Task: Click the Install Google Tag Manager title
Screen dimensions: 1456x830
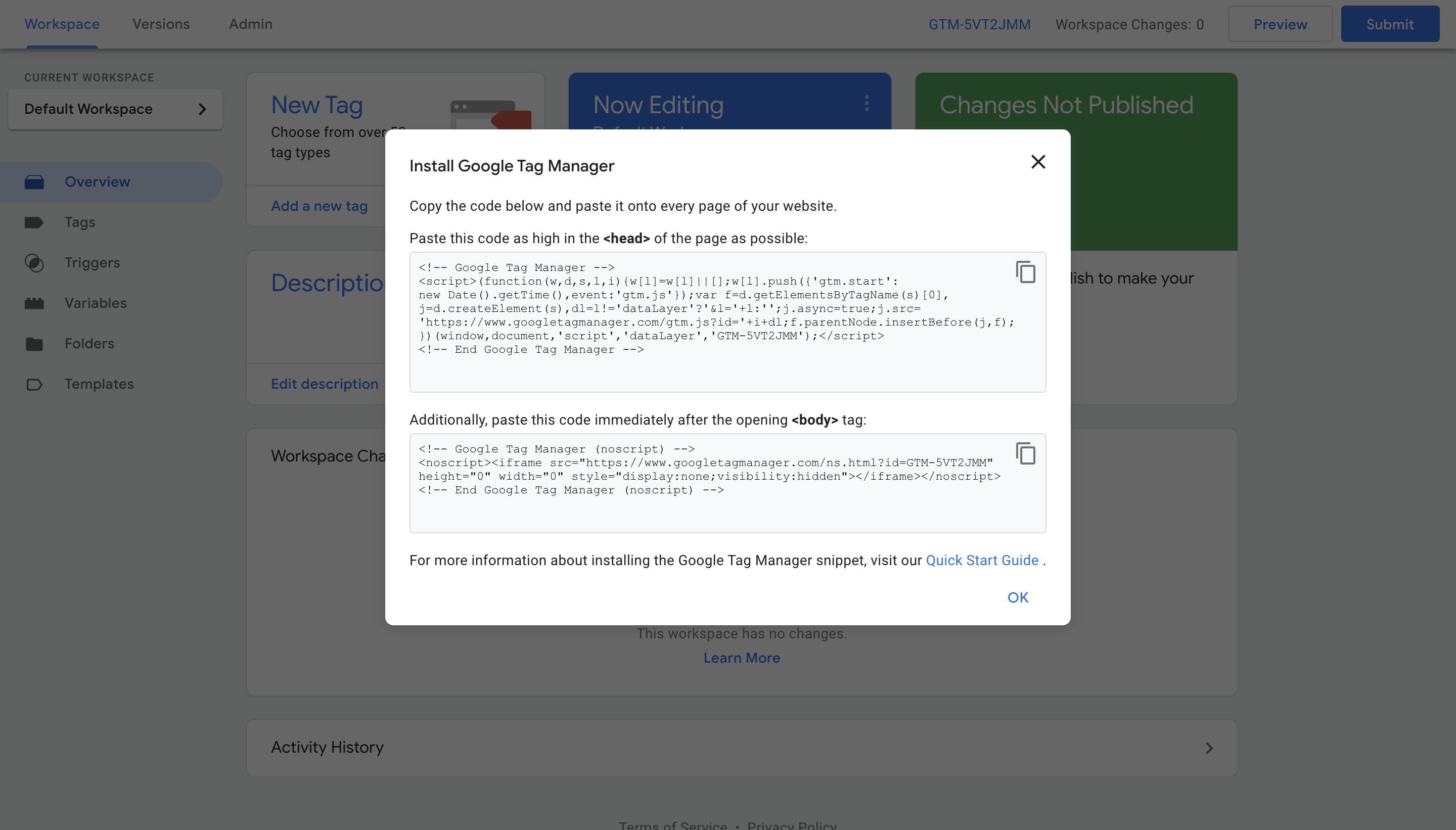Action: [x=511, y=166]
